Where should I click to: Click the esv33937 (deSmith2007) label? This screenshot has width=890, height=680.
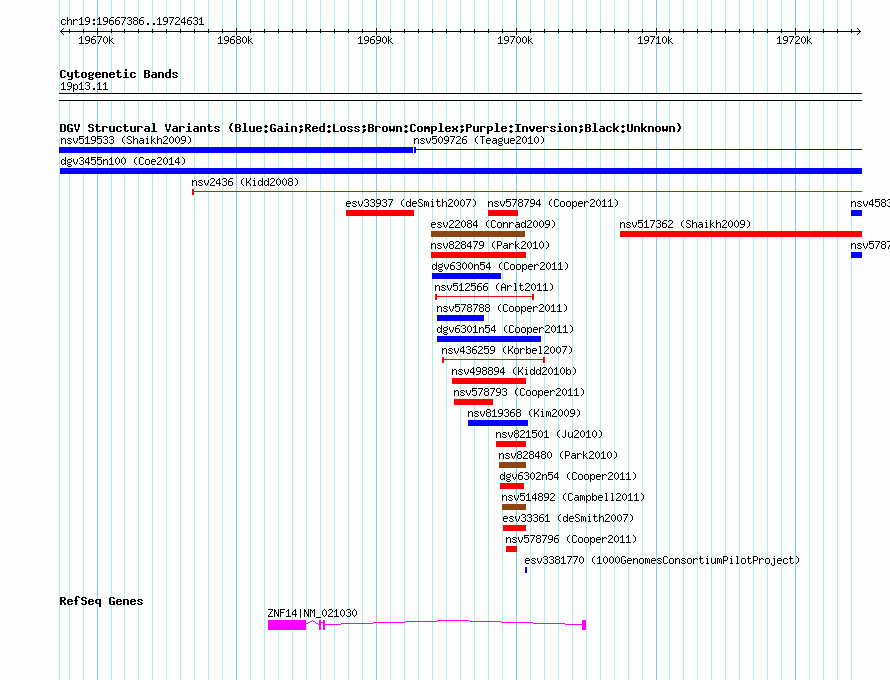pyautogui.click(x=411, y=203)
